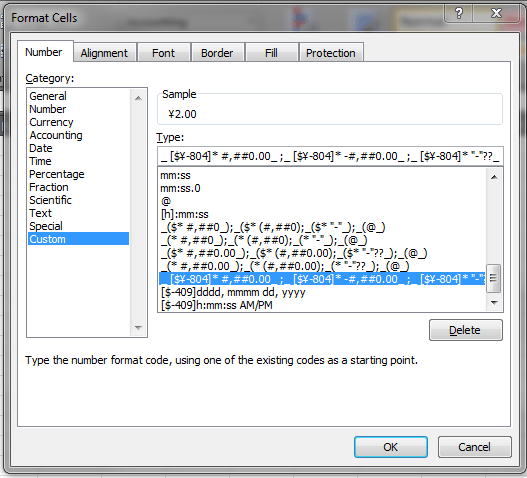Choose the [h]:mm:ss format code
The image size is (527, 478).
[322, 214]
